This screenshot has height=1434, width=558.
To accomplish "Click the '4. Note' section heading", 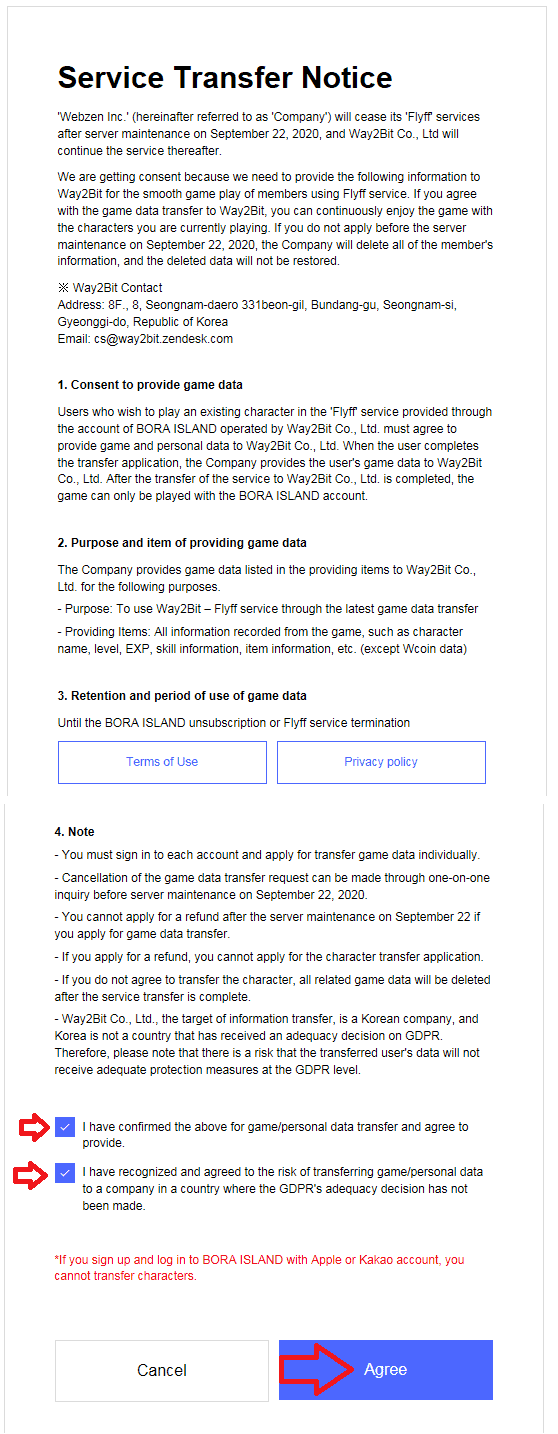I will [x=75, y=832].
